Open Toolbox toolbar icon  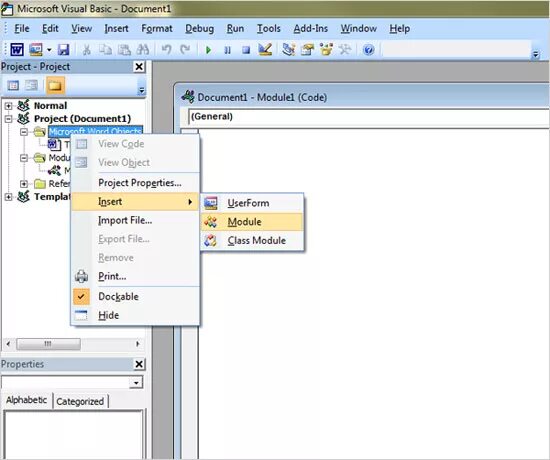coord(345,50)
